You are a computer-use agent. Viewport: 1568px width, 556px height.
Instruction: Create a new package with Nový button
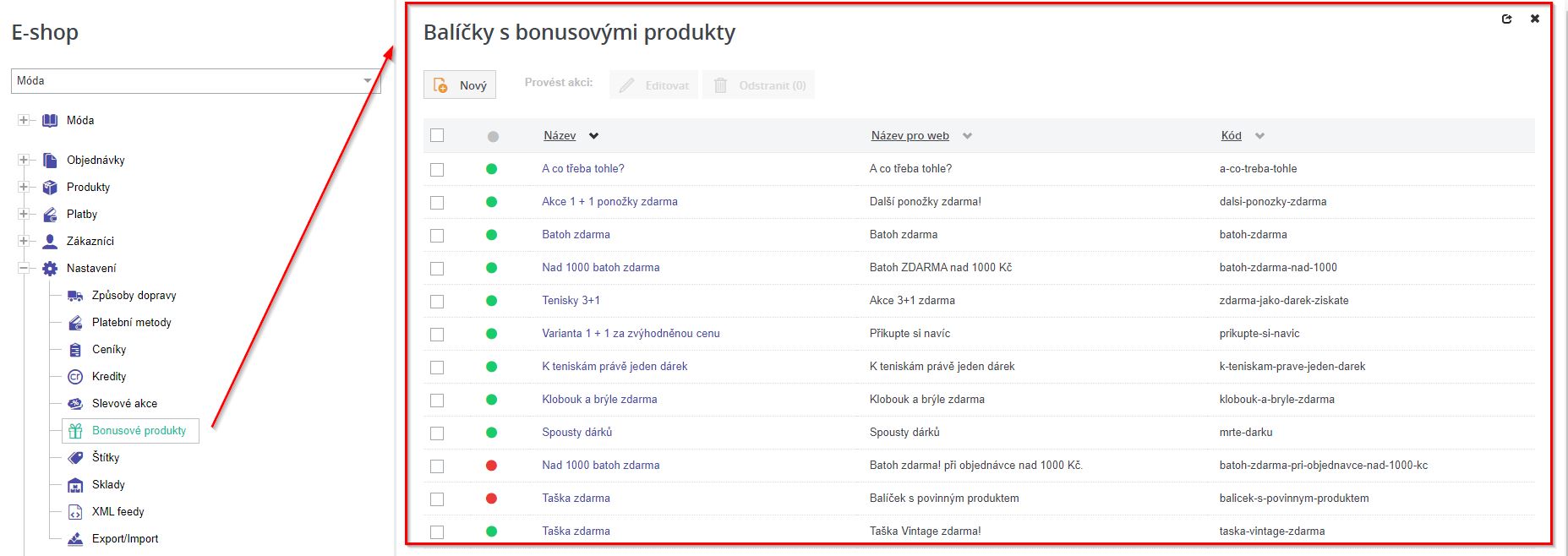[460, 84]
